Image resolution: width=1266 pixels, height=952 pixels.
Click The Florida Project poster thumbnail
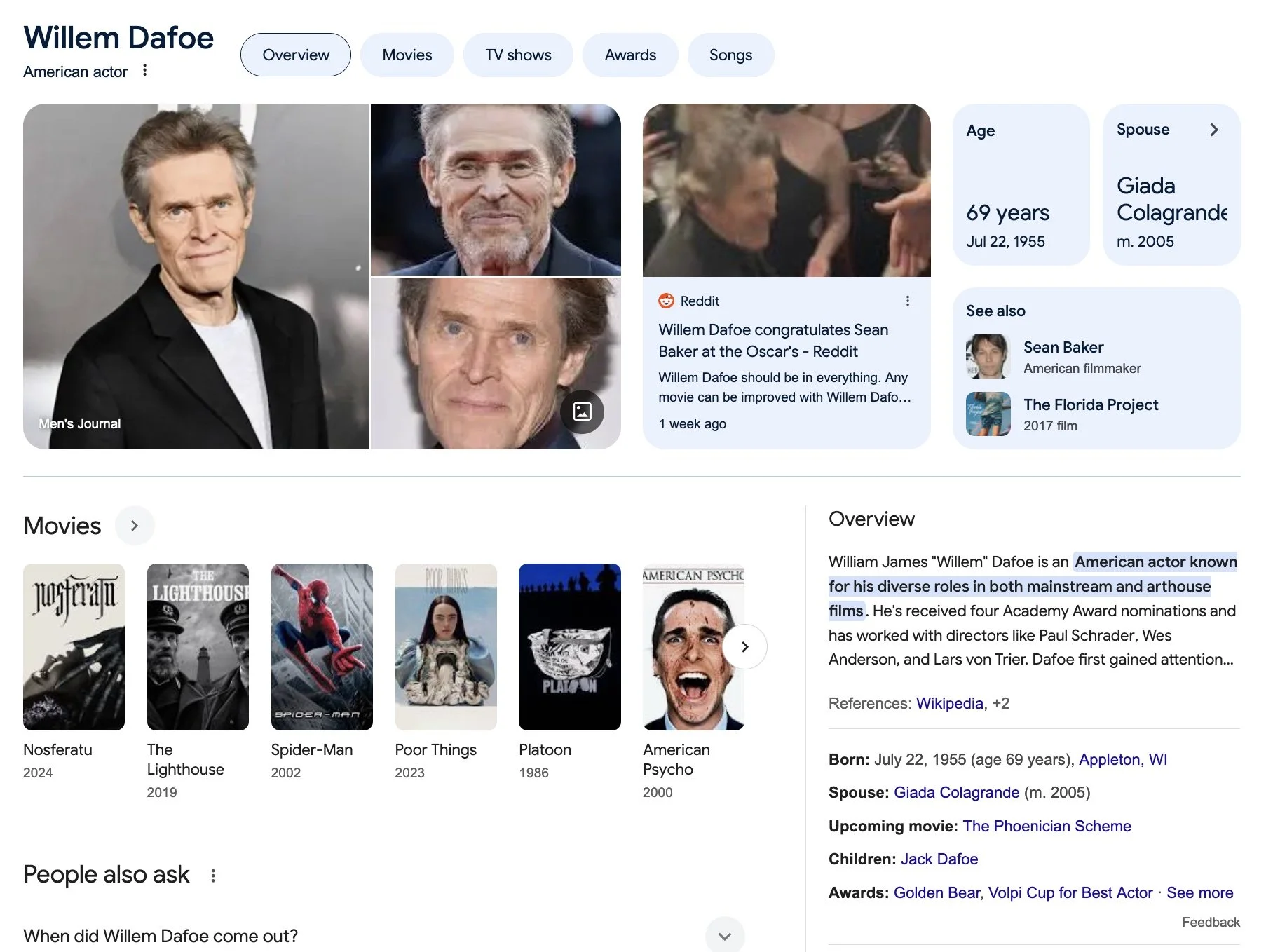pyautogui.click(x=988, y=414)
